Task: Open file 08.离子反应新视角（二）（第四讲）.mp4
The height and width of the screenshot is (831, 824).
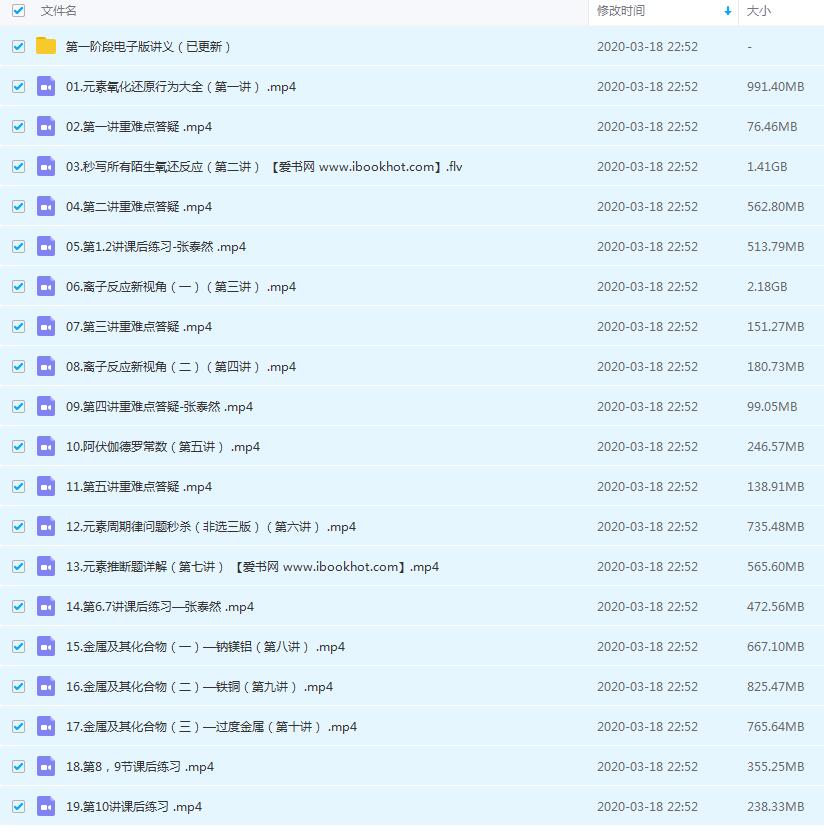Action: click(181, 367)
